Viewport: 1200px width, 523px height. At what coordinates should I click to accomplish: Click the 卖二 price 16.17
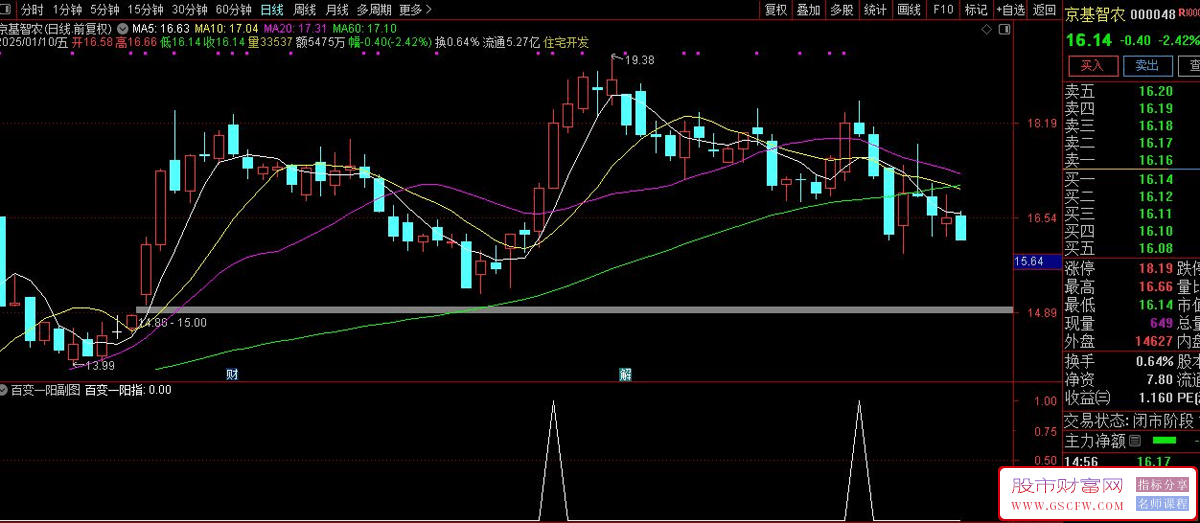pyautogui.click(x=1155, y=143)
